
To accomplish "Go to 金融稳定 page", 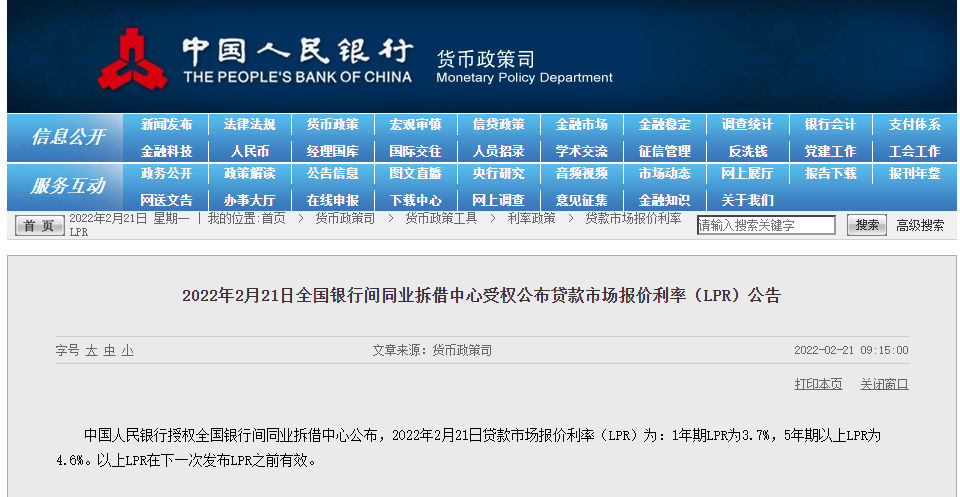I will click(x=664, y=125).
